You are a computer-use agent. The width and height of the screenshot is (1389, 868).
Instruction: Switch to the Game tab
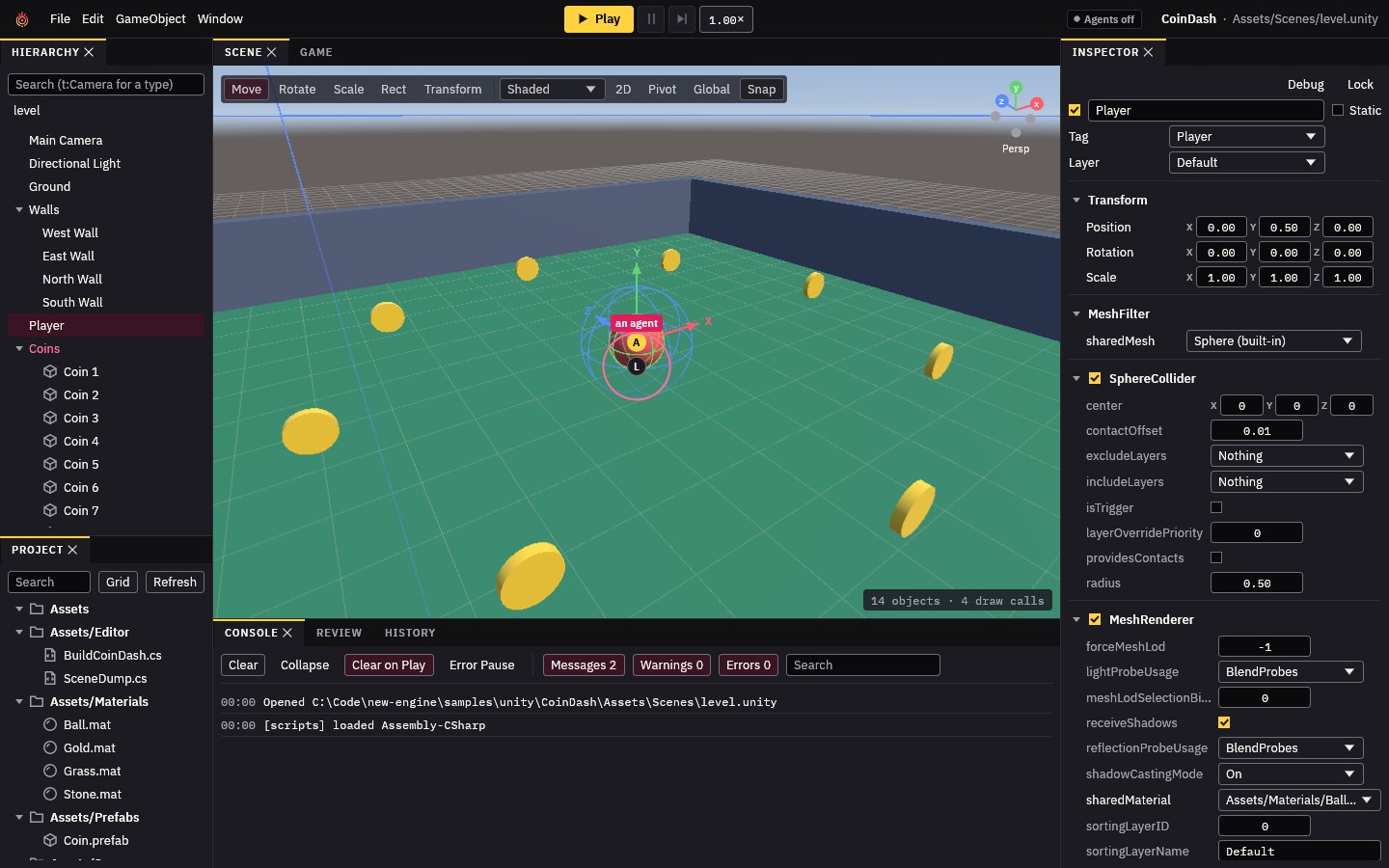pos(316,52)
